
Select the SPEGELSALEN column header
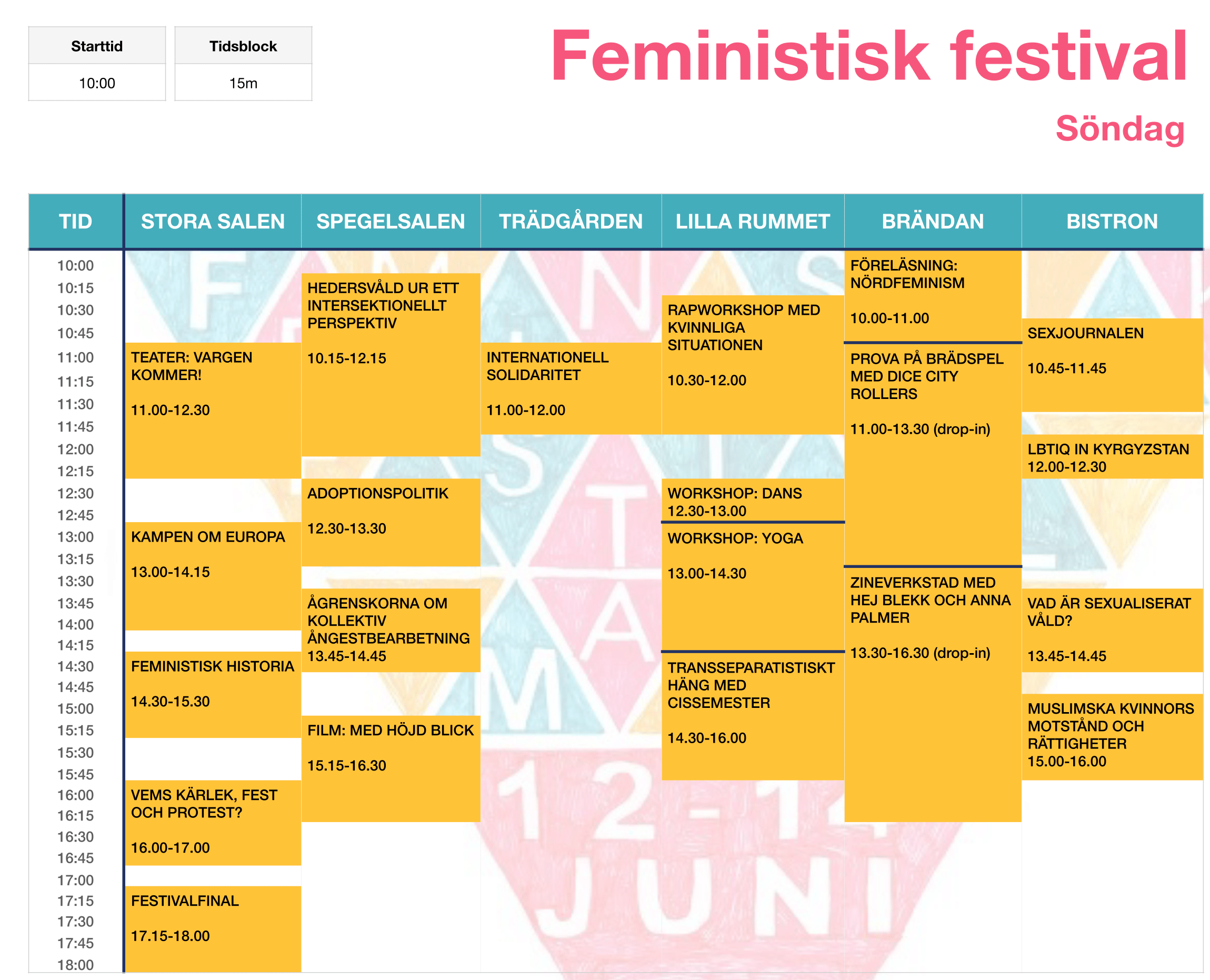391,221
